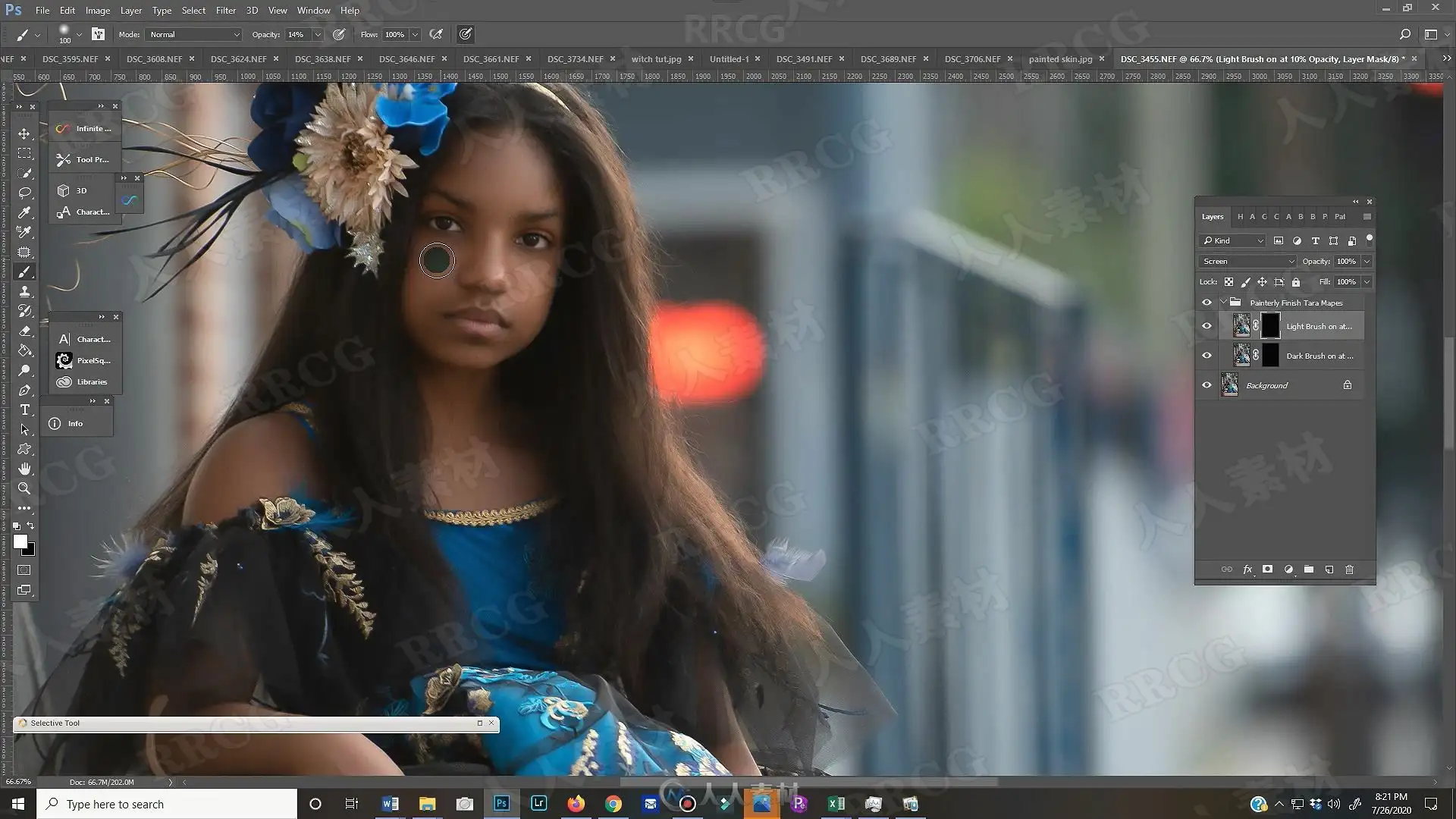
Task: Hide the Background layer
Action: point(1207,385)
